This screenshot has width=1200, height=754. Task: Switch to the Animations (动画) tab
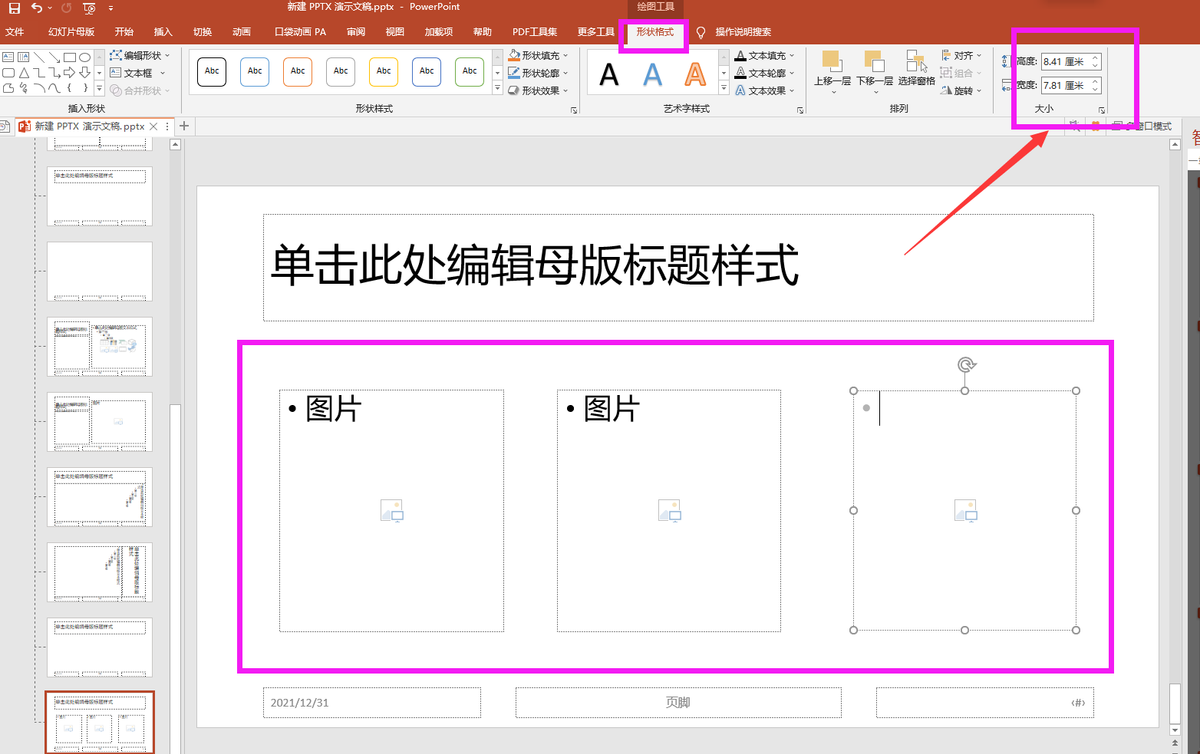click(241, 32)
